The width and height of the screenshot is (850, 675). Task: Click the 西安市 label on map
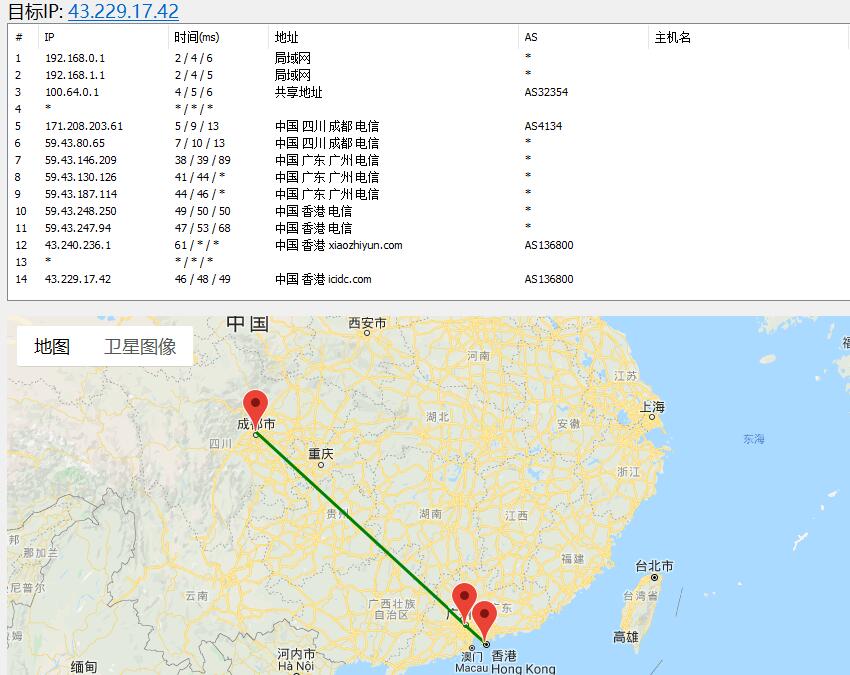click(367, 323)
